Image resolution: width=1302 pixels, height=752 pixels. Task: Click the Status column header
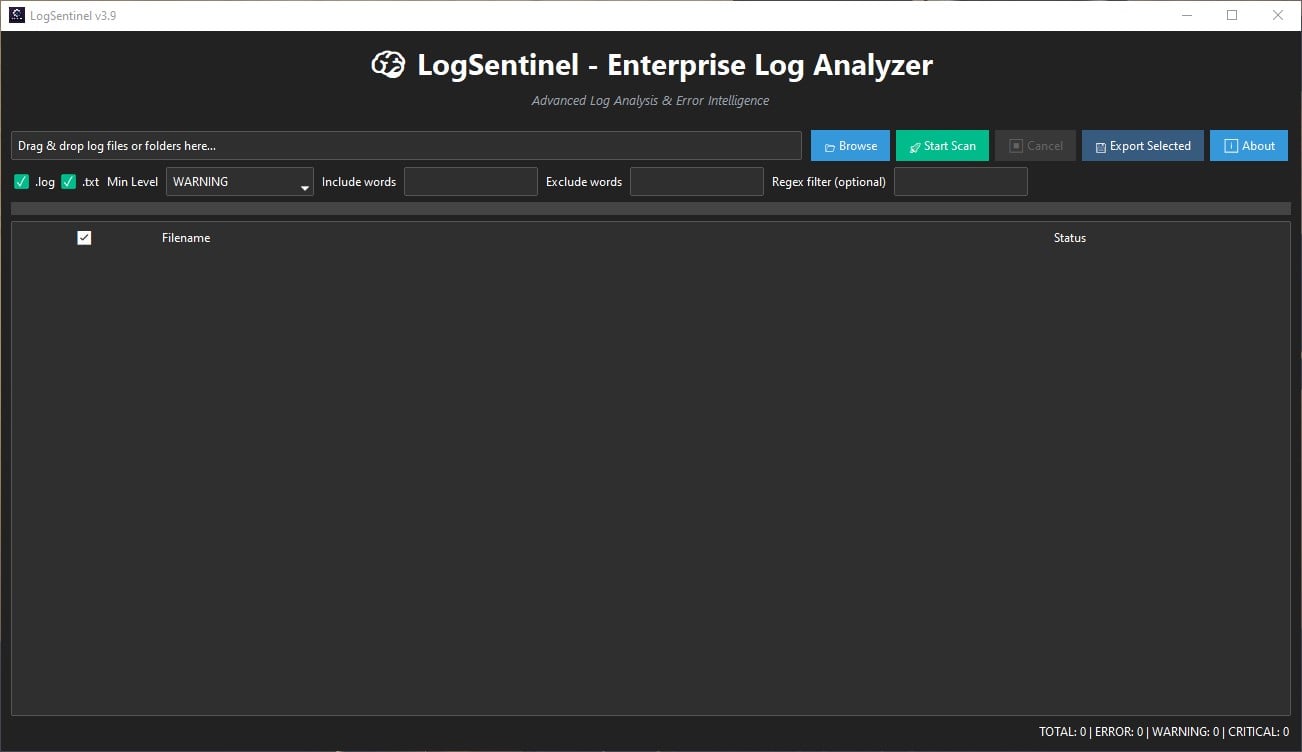(1069, 238)
